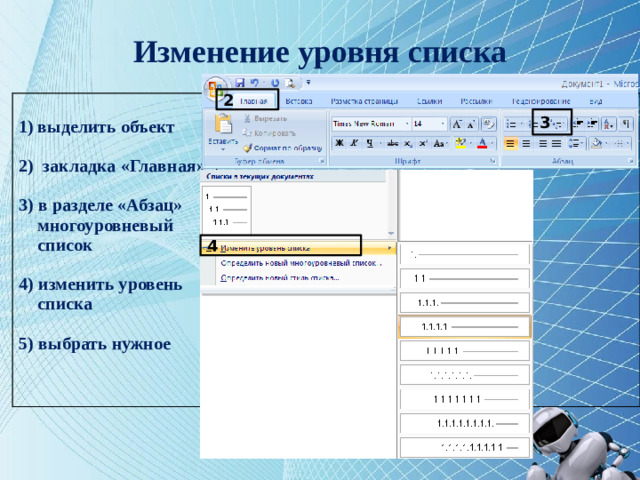Image resolution: width=640 pixels, height=480 pixels.
Task: Open Customize Quick Access Toolbar dropdown
Action: pos(309,82)
